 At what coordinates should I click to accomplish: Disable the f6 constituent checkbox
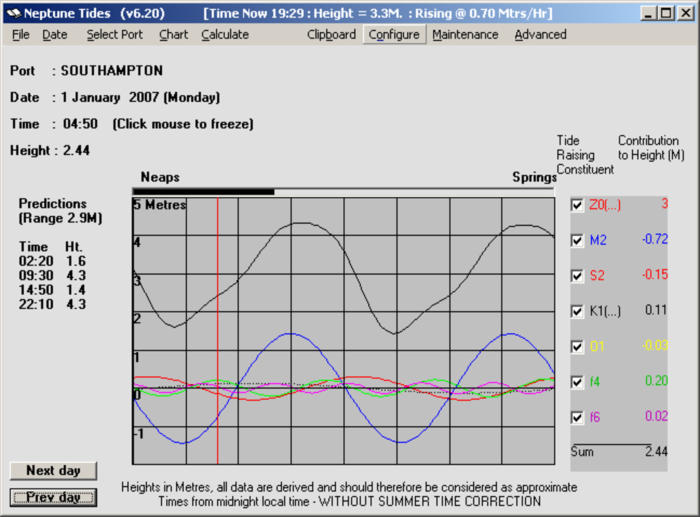[576, 417]
